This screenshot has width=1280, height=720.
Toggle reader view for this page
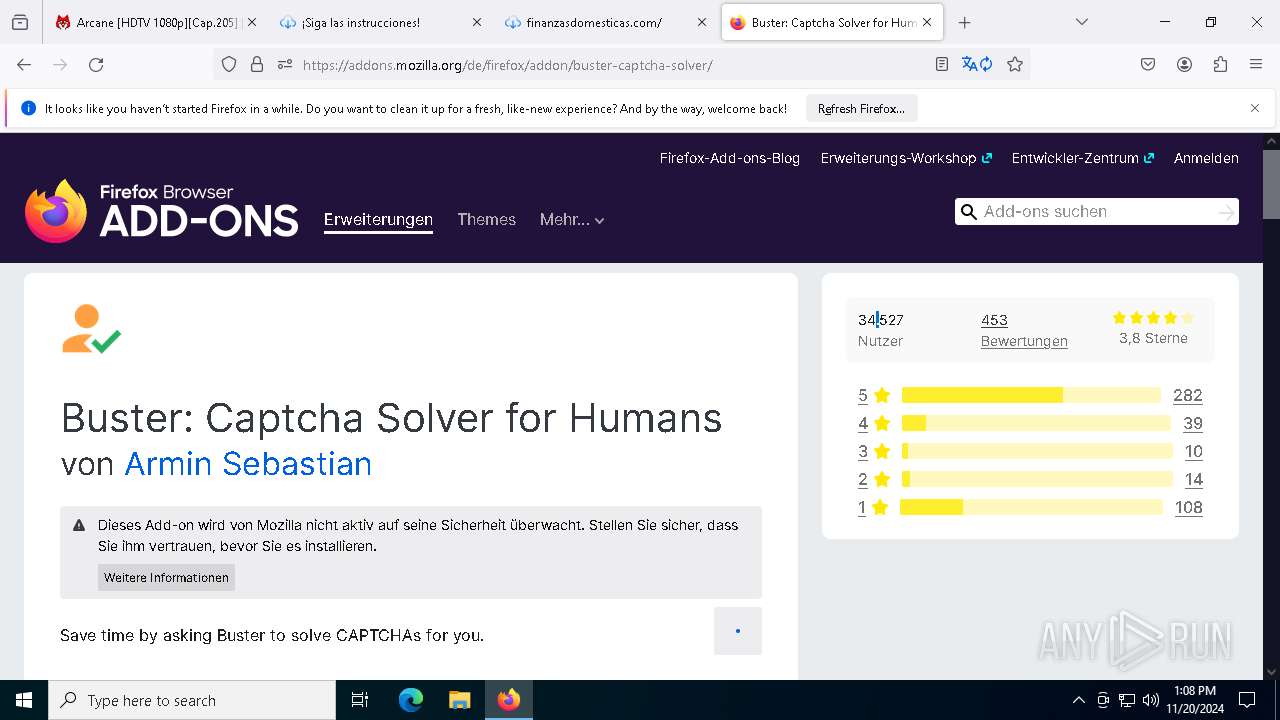[941, 64]
